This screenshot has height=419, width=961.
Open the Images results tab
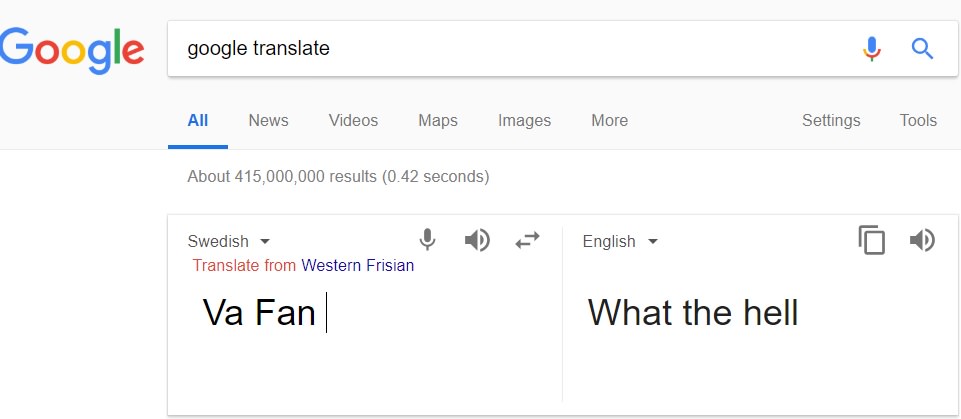click(524, 120)
